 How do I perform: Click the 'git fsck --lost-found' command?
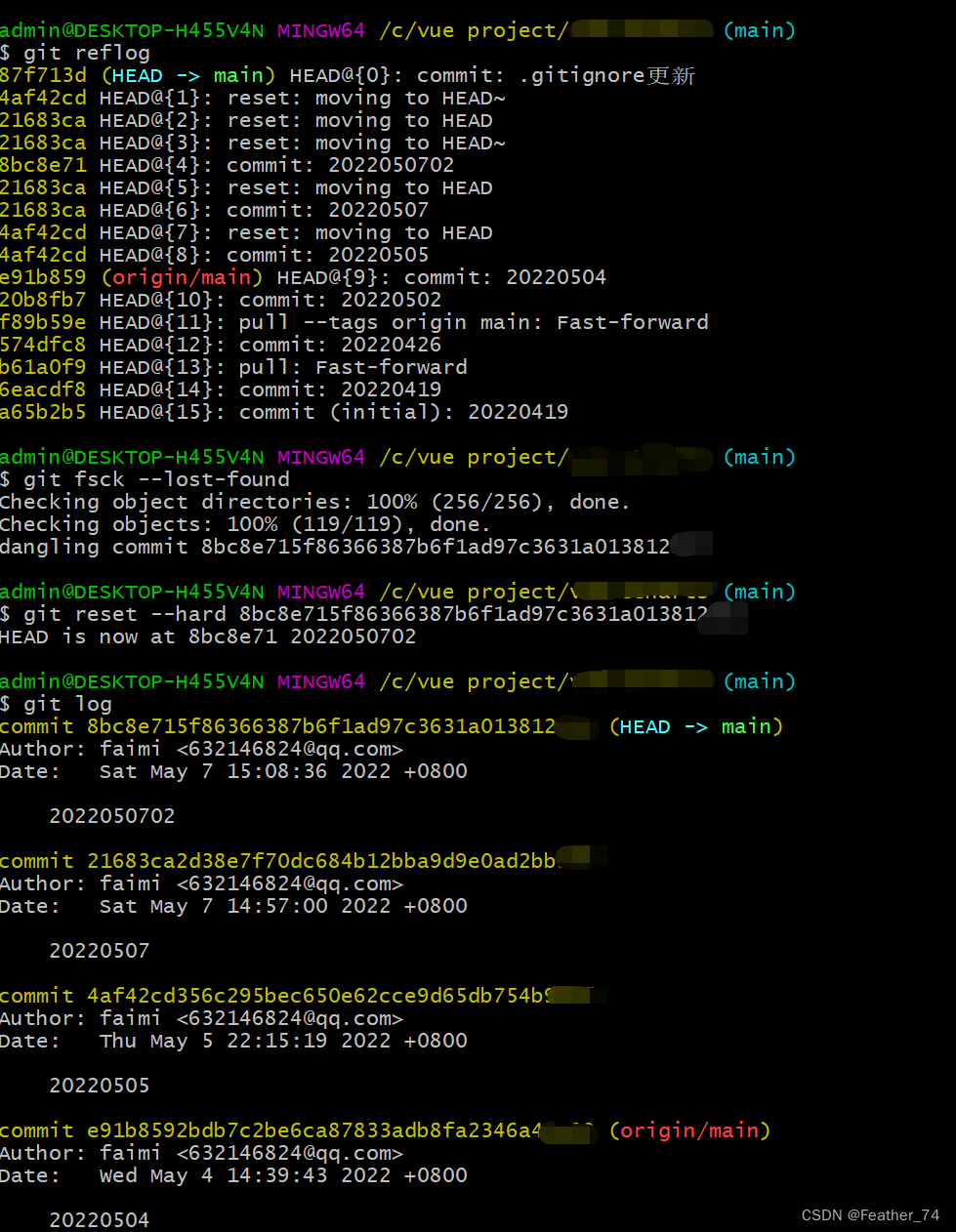145,479
